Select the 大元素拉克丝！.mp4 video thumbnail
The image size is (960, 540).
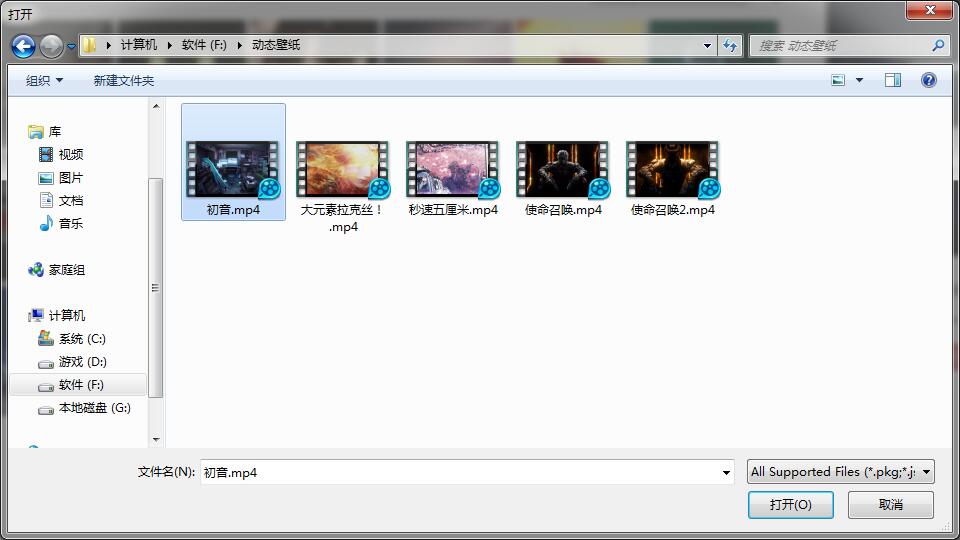pyautogui.click(x=343, y=170)
